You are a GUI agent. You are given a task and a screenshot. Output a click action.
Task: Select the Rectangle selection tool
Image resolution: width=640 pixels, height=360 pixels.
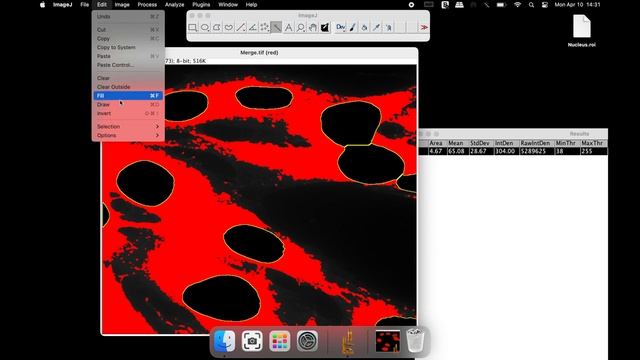pos(193,27)
